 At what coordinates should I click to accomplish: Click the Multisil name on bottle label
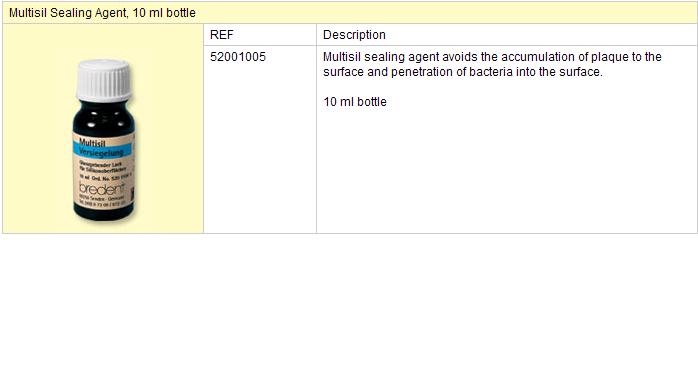(92, 142)
